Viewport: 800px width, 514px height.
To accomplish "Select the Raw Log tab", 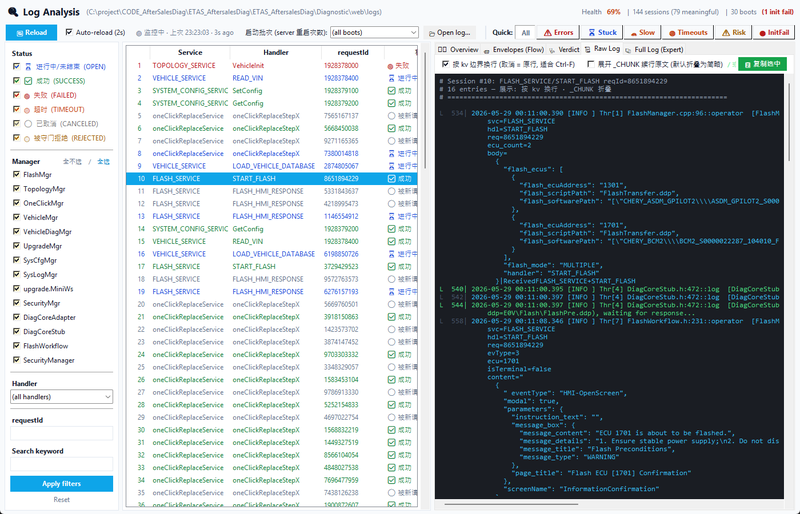I will [602, 49].
